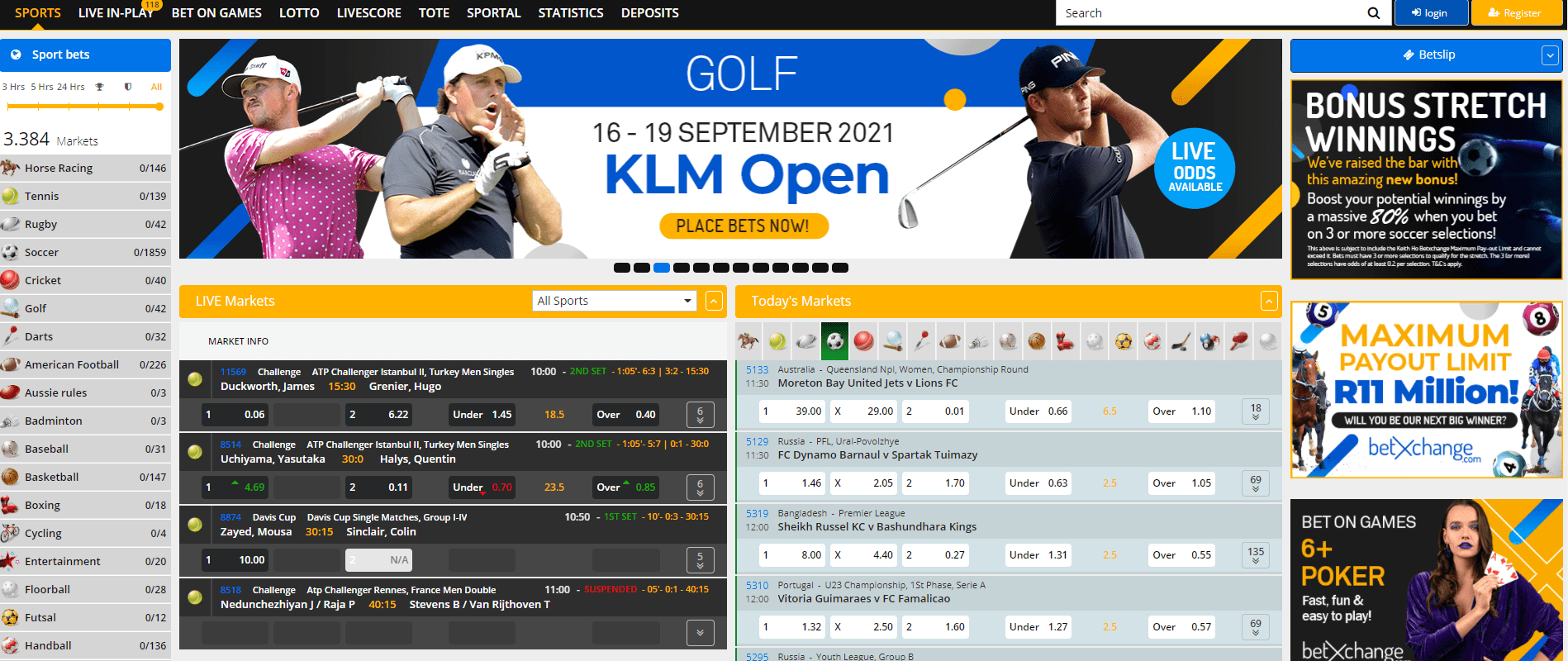Viewport: 1568px width, 661px height.
Task: Select basketball icon in Today's Markets
Action: point(1037,341)
